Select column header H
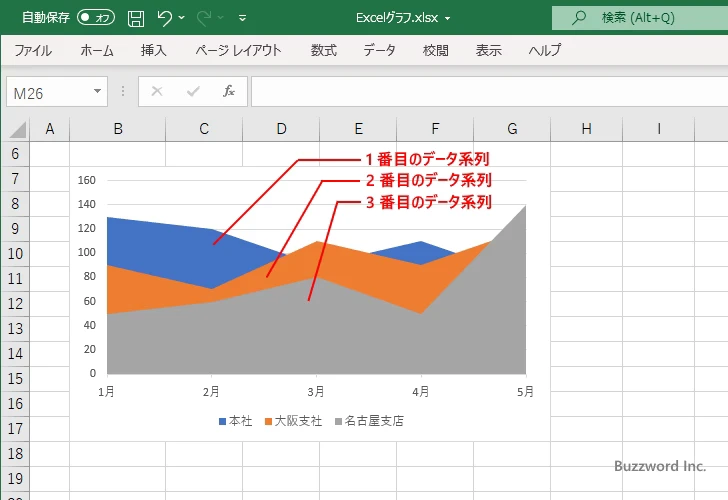 (586, 128)
